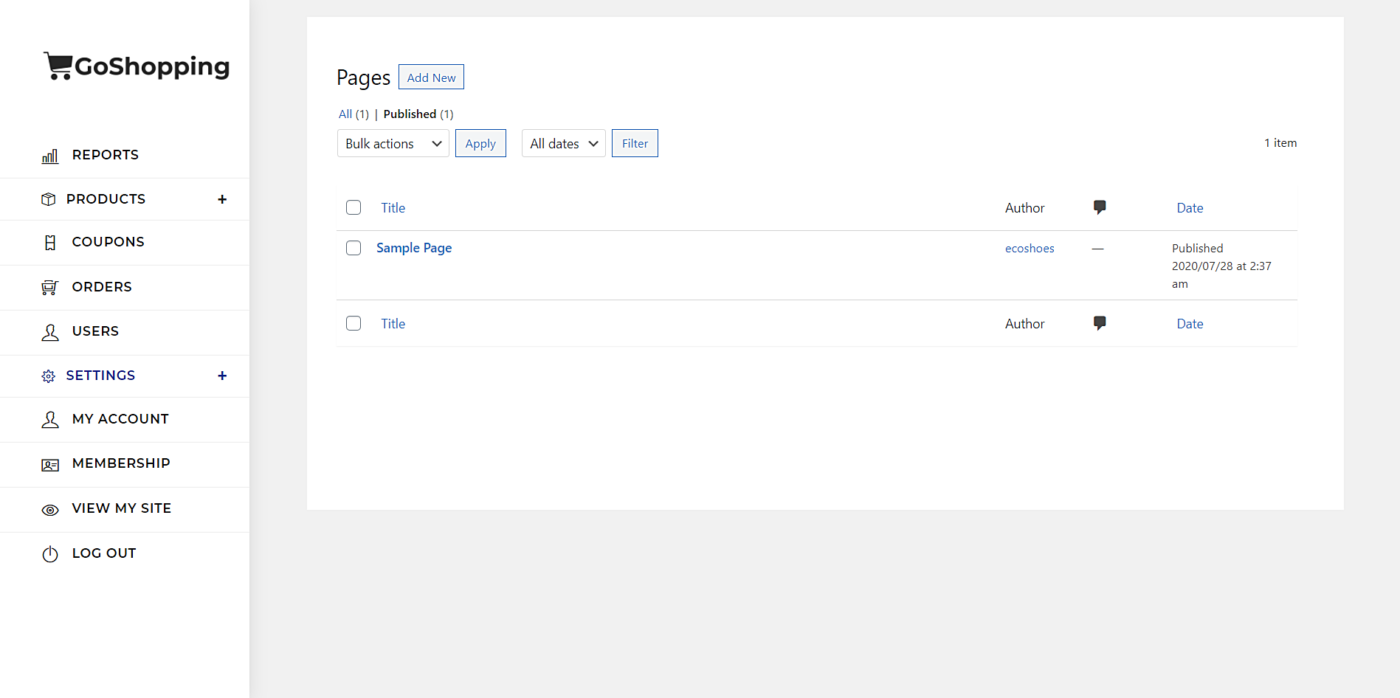This screenshot has height=698, width=1400.
Task: Select the Published filter link
Action: 410,114
